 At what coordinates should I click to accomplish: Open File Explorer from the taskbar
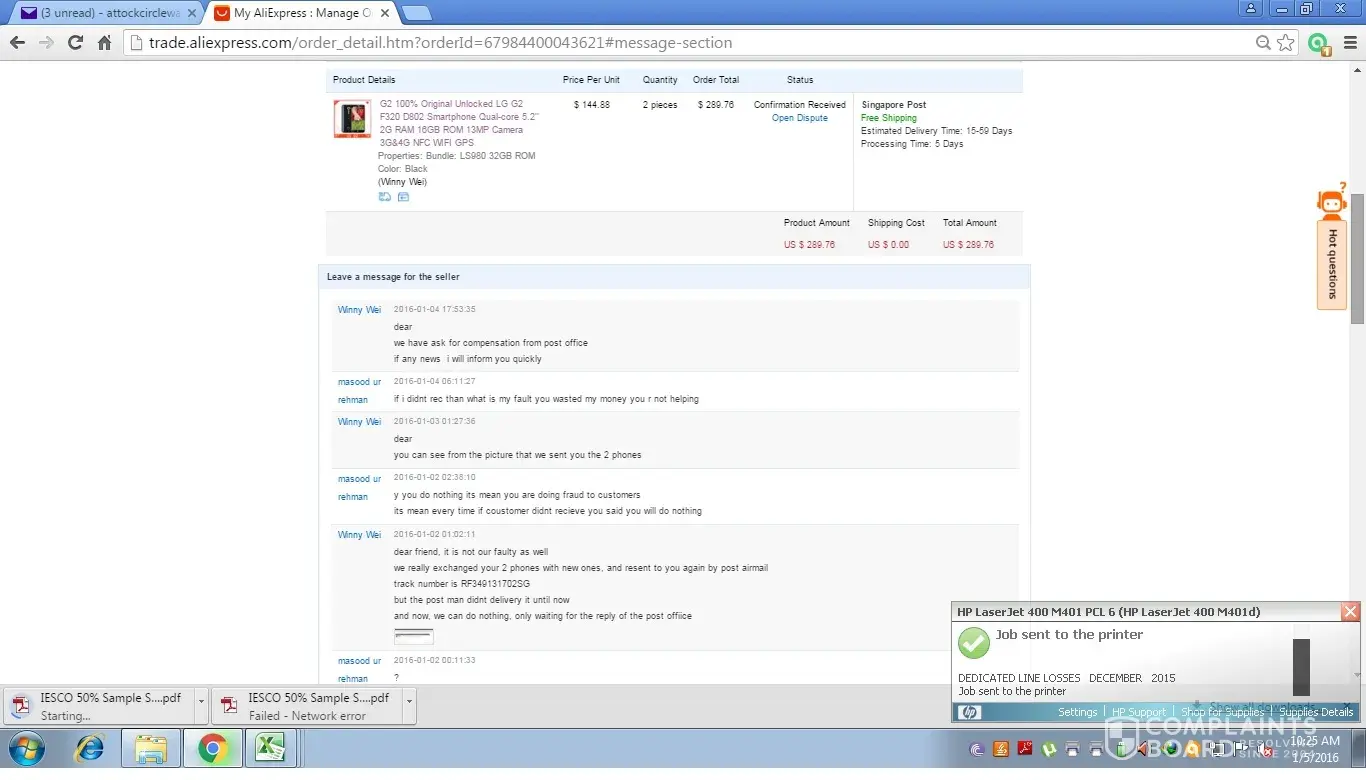pyautogui.click(x=151, y=748)
